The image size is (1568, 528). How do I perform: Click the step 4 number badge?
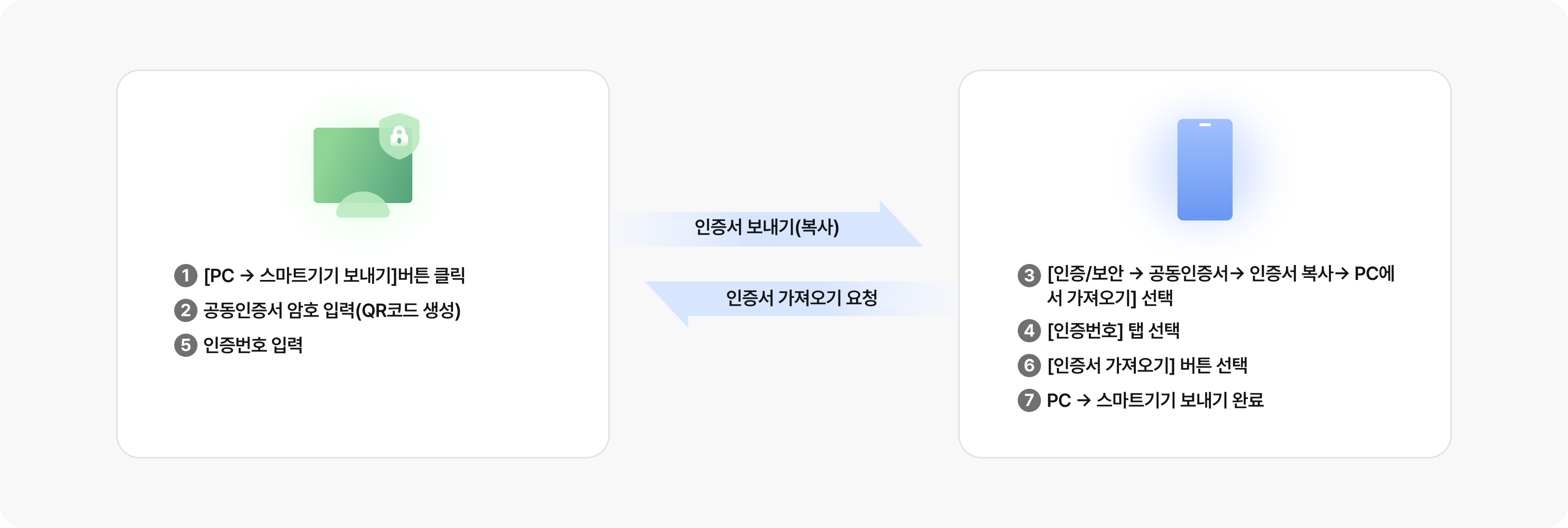[x=1029, y=330]
